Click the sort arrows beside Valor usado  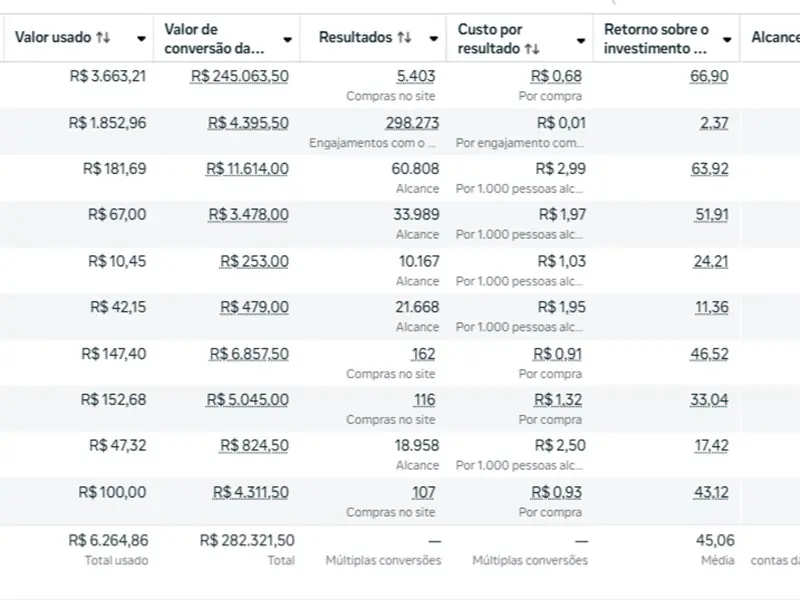click(103, 38)
